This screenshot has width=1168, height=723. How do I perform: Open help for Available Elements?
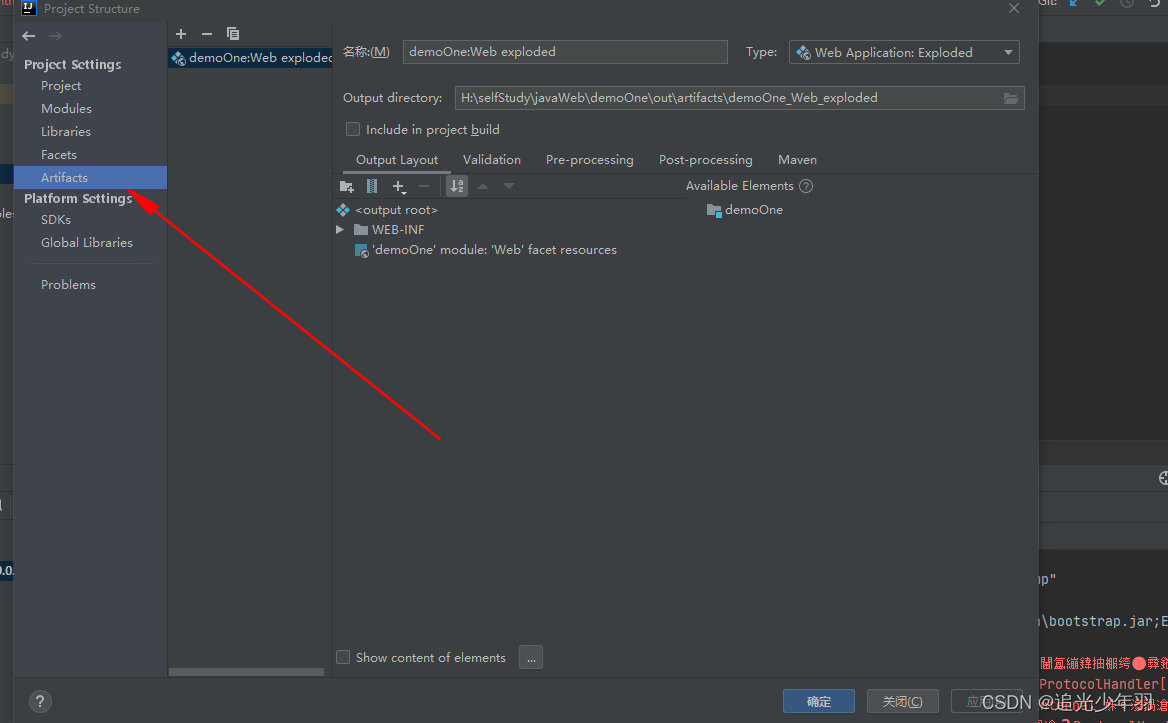pos(806,186)
